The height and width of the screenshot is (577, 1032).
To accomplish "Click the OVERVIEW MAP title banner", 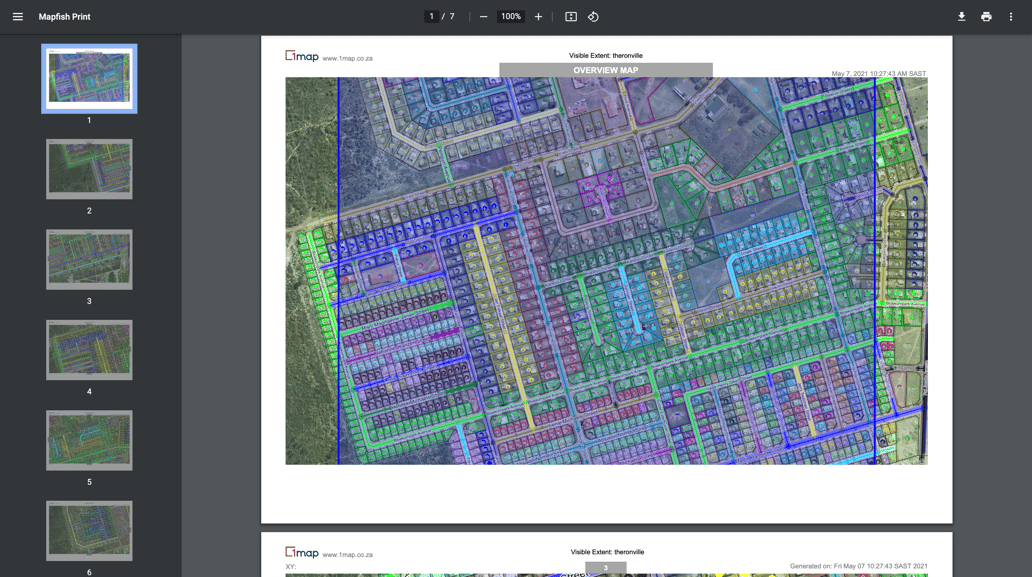I will [605, 70].
